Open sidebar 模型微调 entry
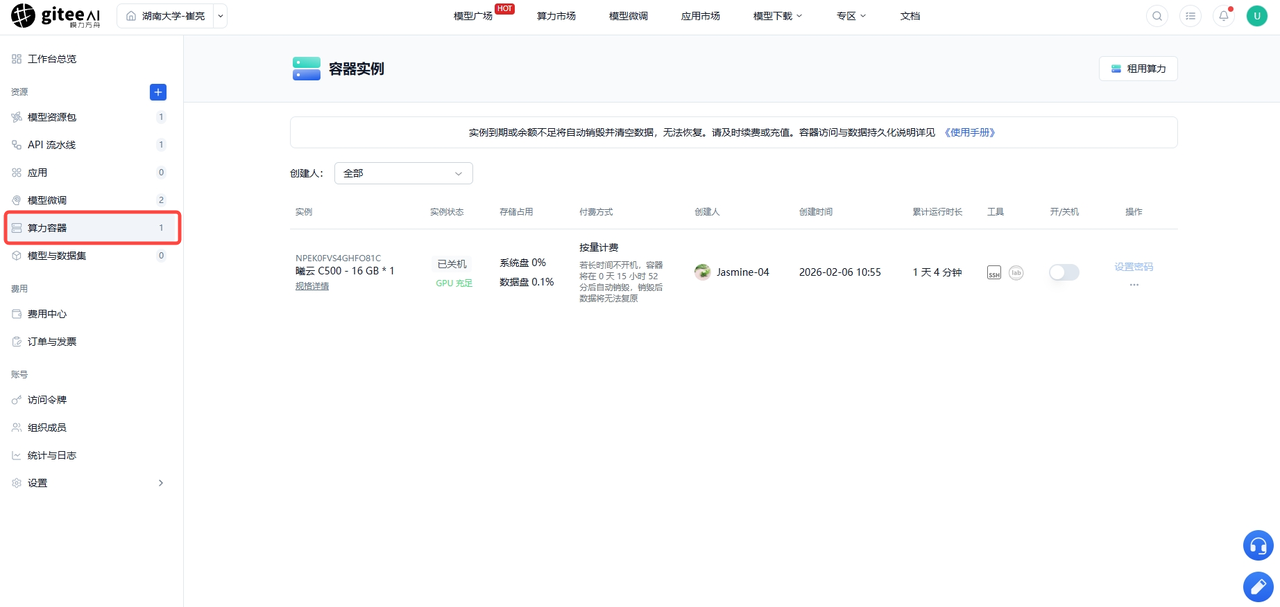Image resolution: width=1280 pixels, height=607 pixels. pyautogui.click(x=91, y=200)
